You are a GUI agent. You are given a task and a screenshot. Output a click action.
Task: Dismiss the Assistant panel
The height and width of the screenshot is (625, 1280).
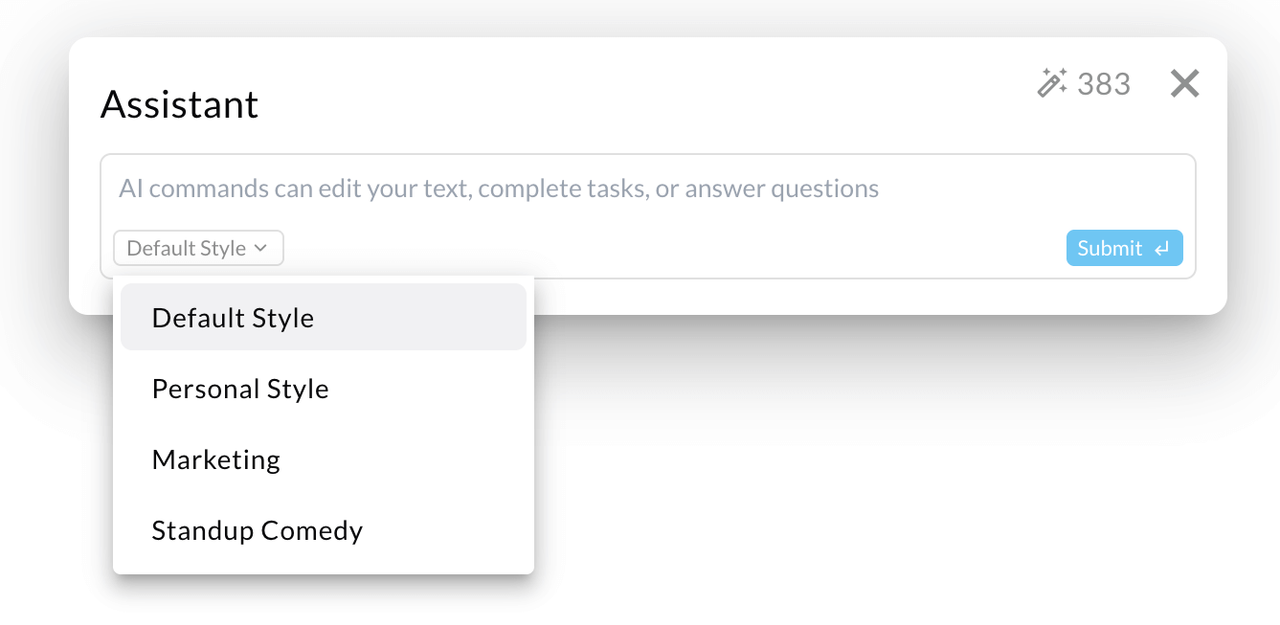[x=1184, y=84]
